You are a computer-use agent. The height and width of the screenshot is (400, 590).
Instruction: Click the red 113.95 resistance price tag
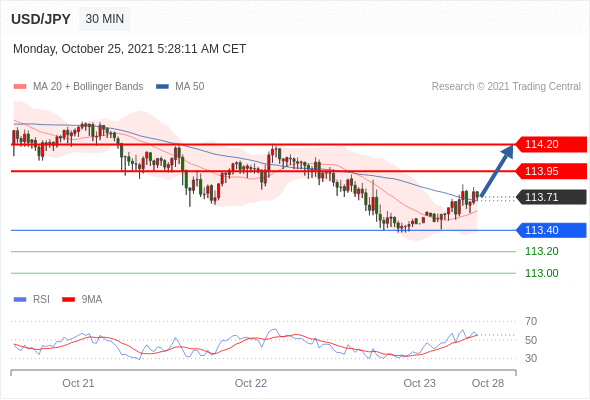tap(551, 171)
